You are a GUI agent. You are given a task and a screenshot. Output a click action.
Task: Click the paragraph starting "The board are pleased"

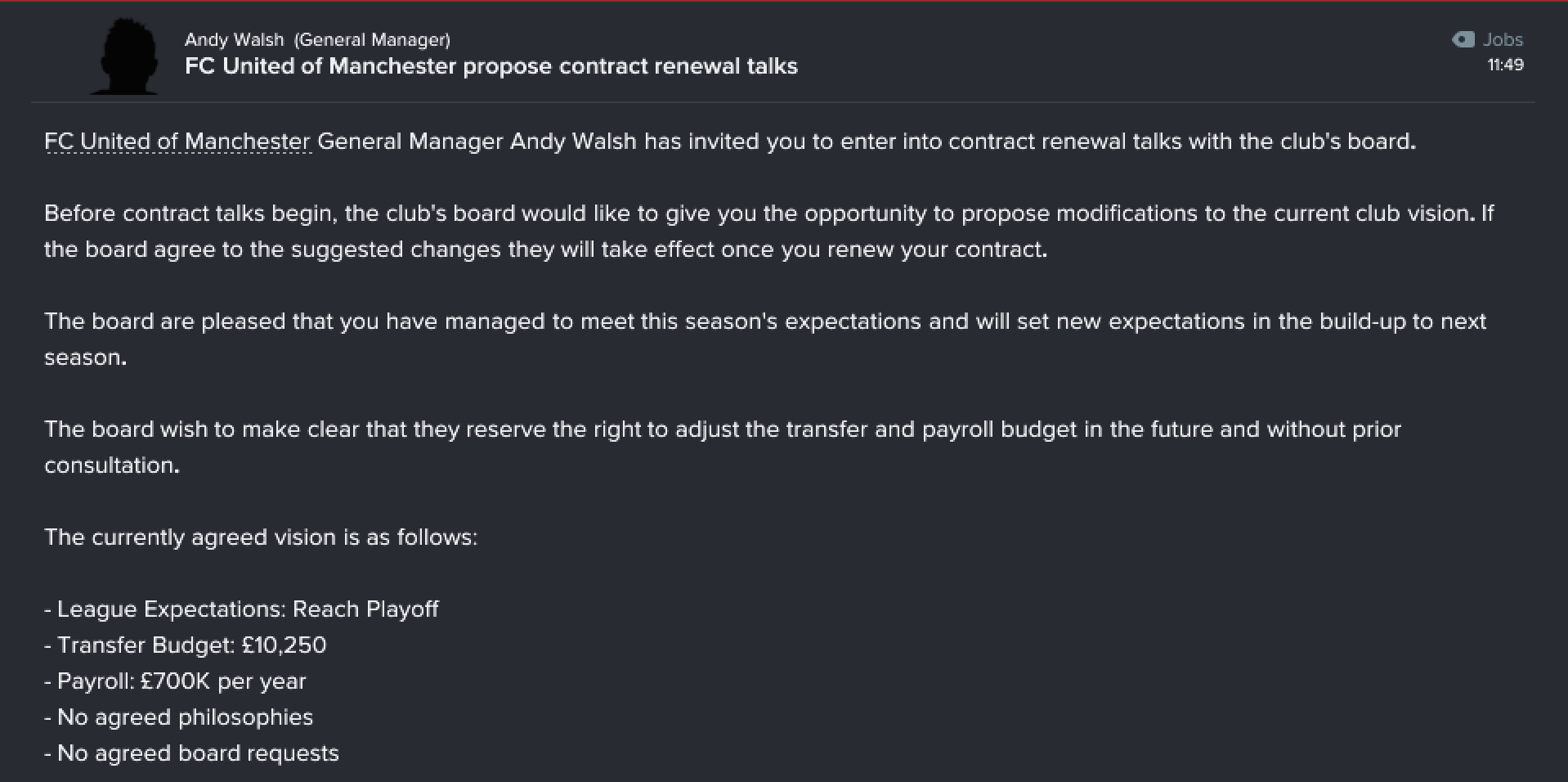[765, 339]
